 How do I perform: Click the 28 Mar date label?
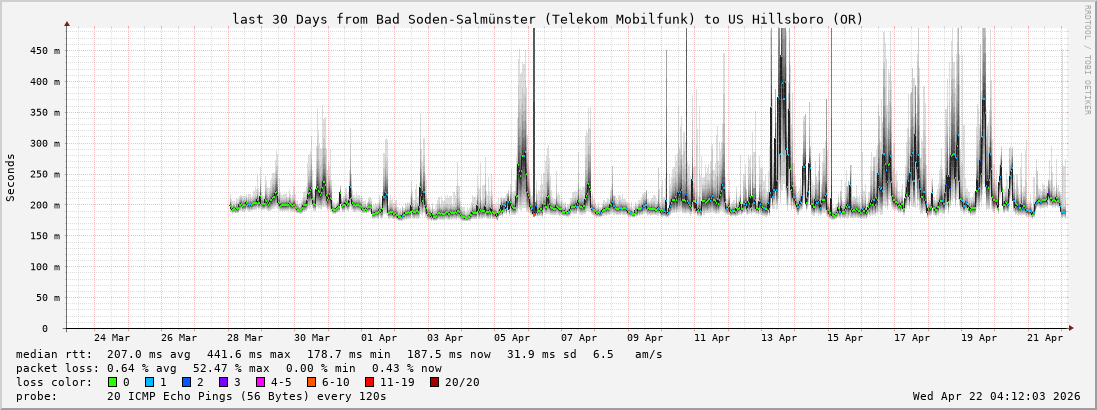pos(245,338)
